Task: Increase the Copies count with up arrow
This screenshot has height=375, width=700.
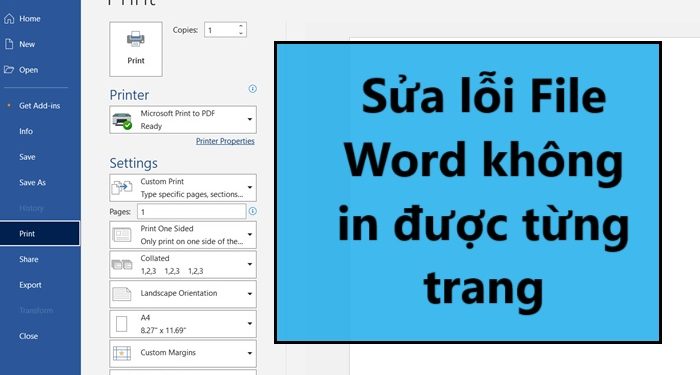Action: [x=241, y=26]
